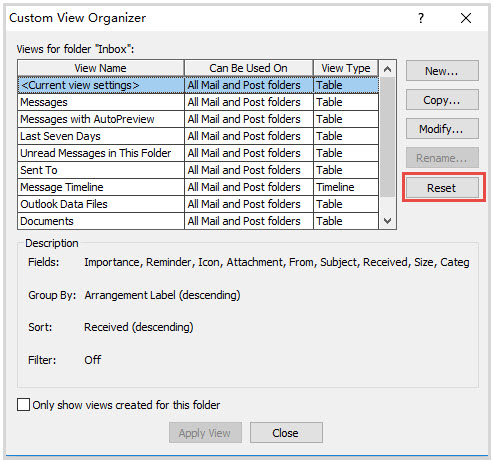Viewport: 493px width, 462px height.
Task: Click the scroll up arrow in views list
Action: tap(387, 69)
